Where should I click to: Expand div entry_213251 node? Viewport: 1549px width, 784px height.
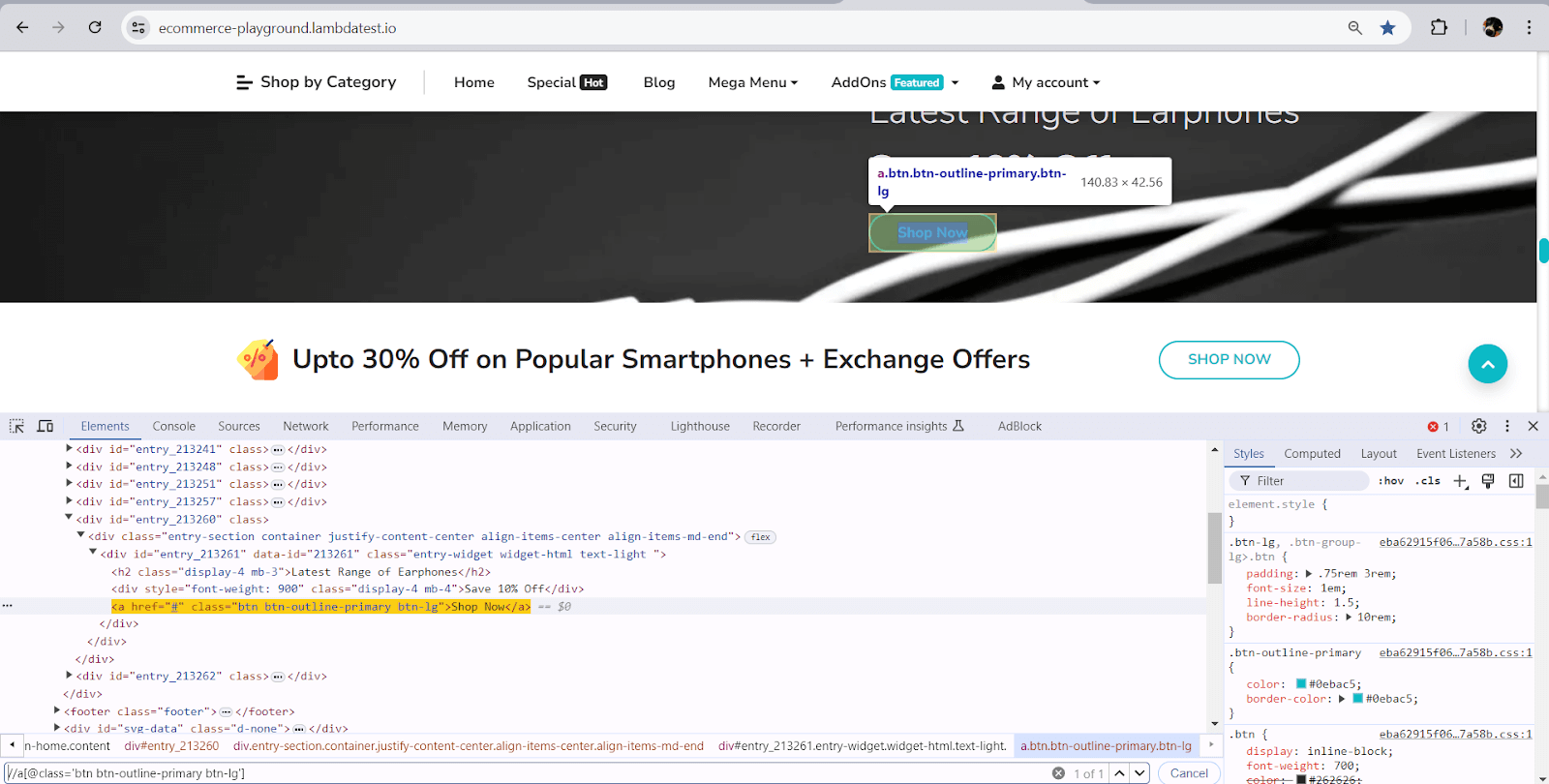tap(69, 483)
